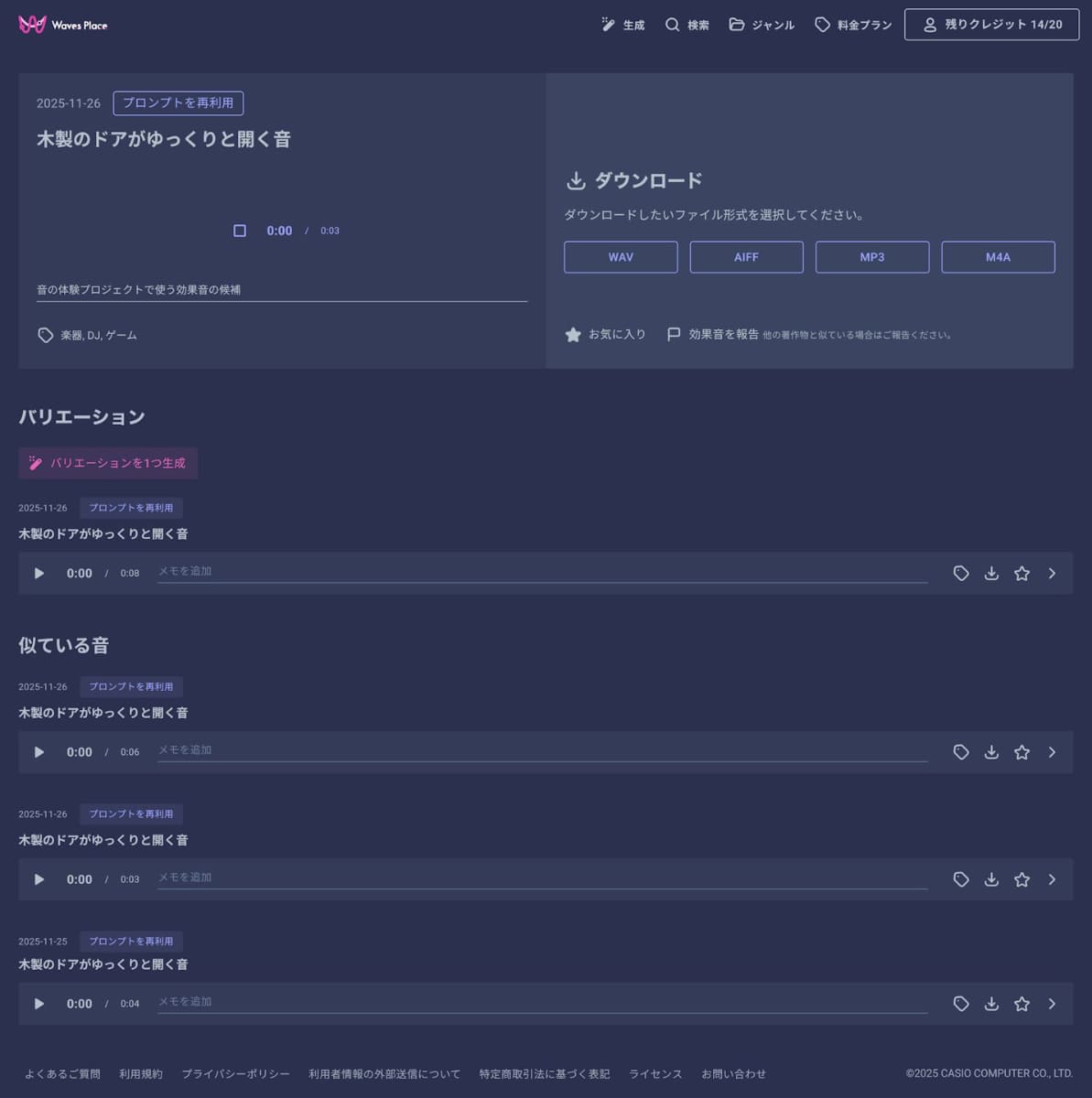Click the tag icon beside 楽器, DJ, ゲーム
Viewport: 1092px width, 1098px height.
tap(46, 335)
